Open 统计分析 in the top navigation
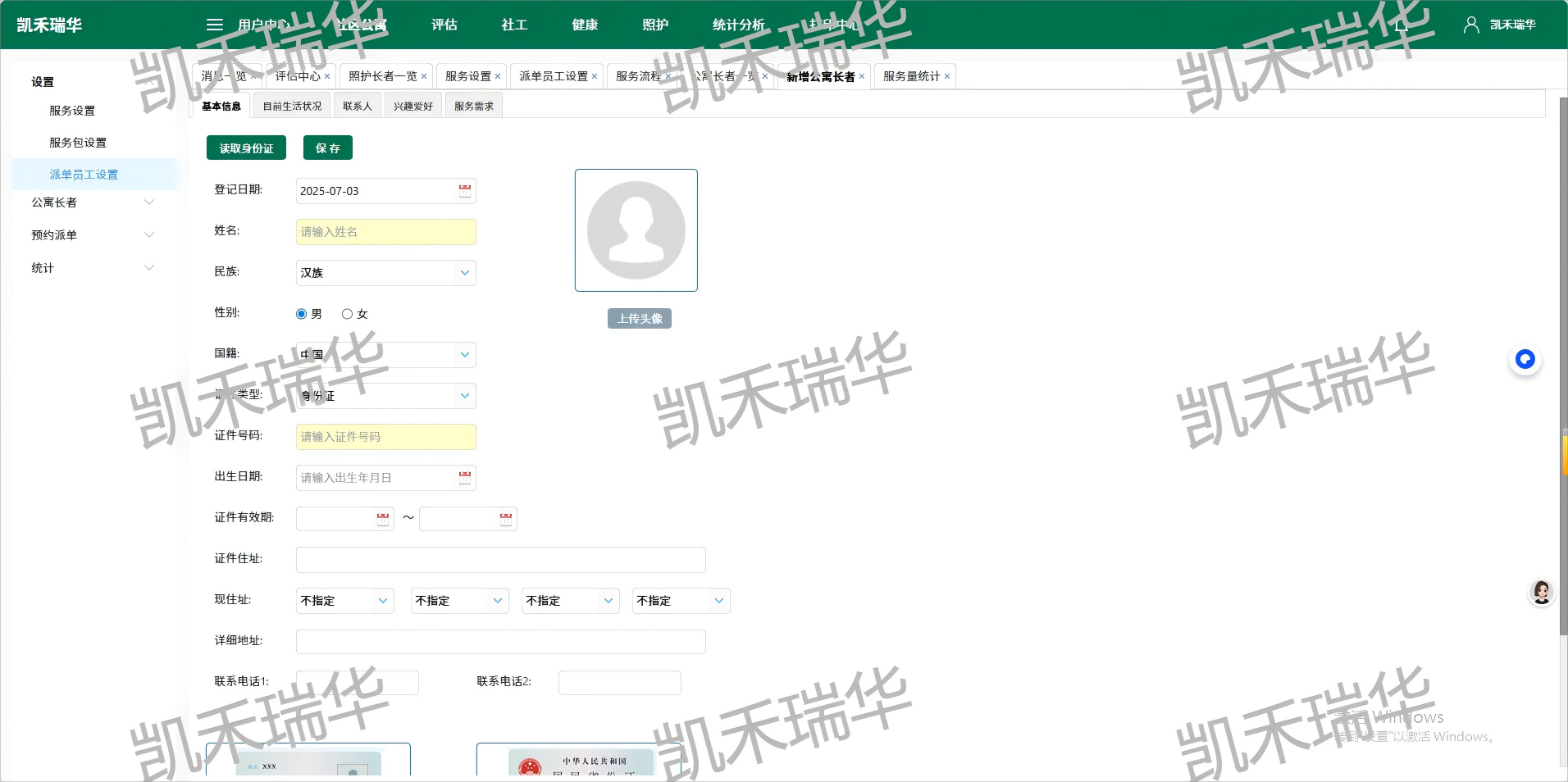Viewport: 1568px width, 782px height. click(x=737, y=25)
